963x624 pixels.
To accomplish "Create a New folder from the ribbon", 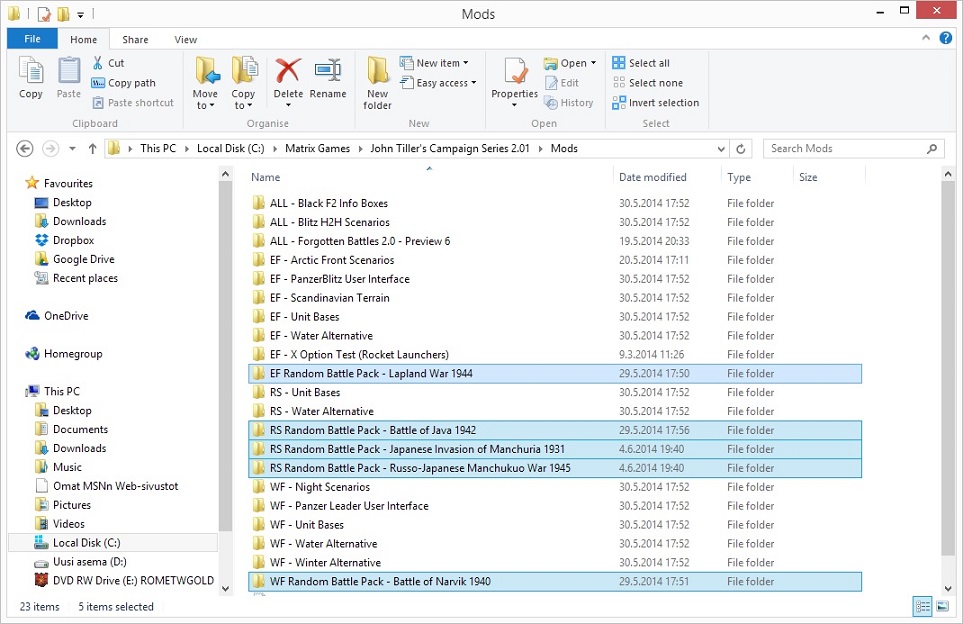I will click(377, 82).
